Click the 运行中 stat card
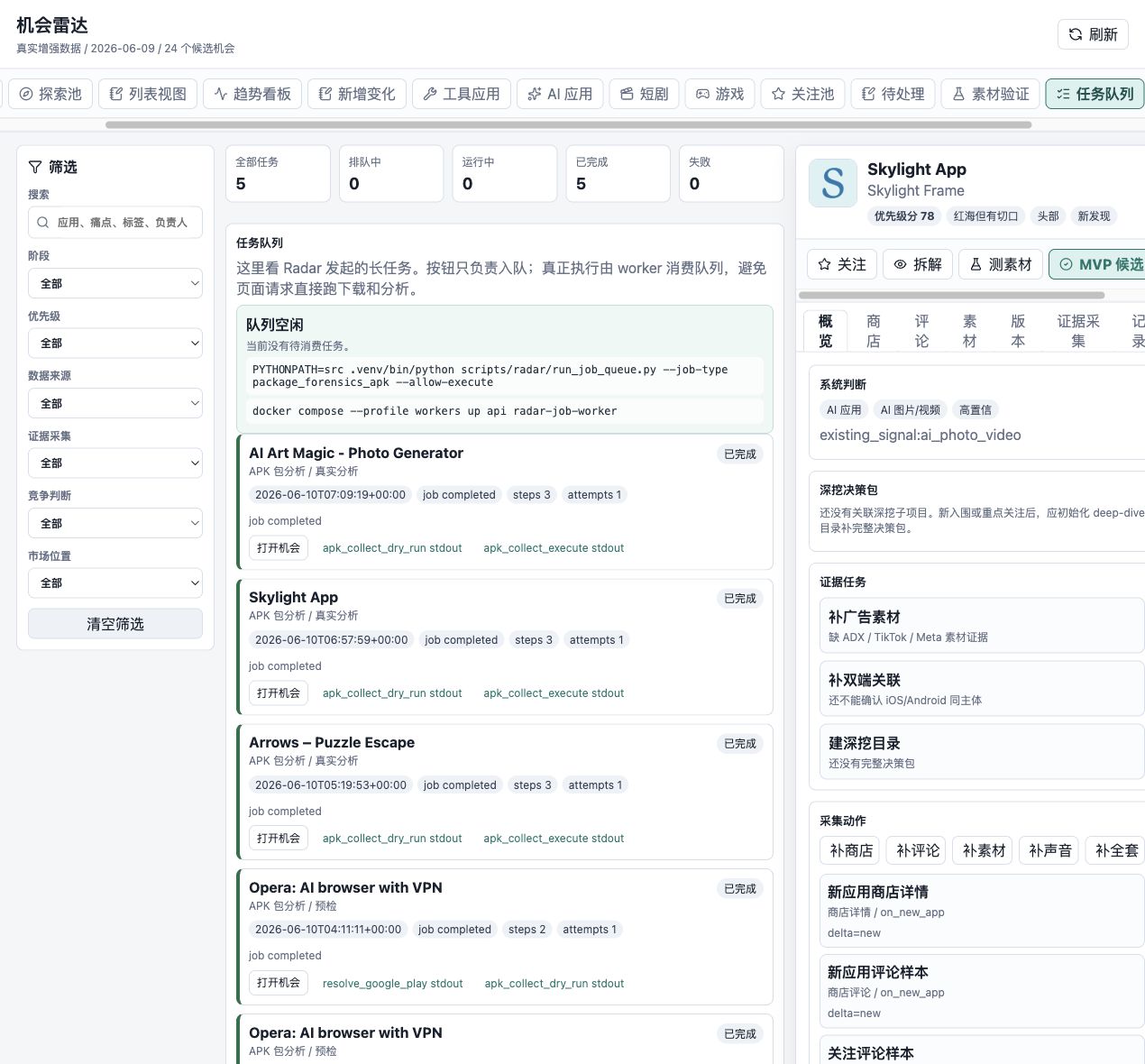This screenshot has width=1145, height=1064. tap(505, 173)
